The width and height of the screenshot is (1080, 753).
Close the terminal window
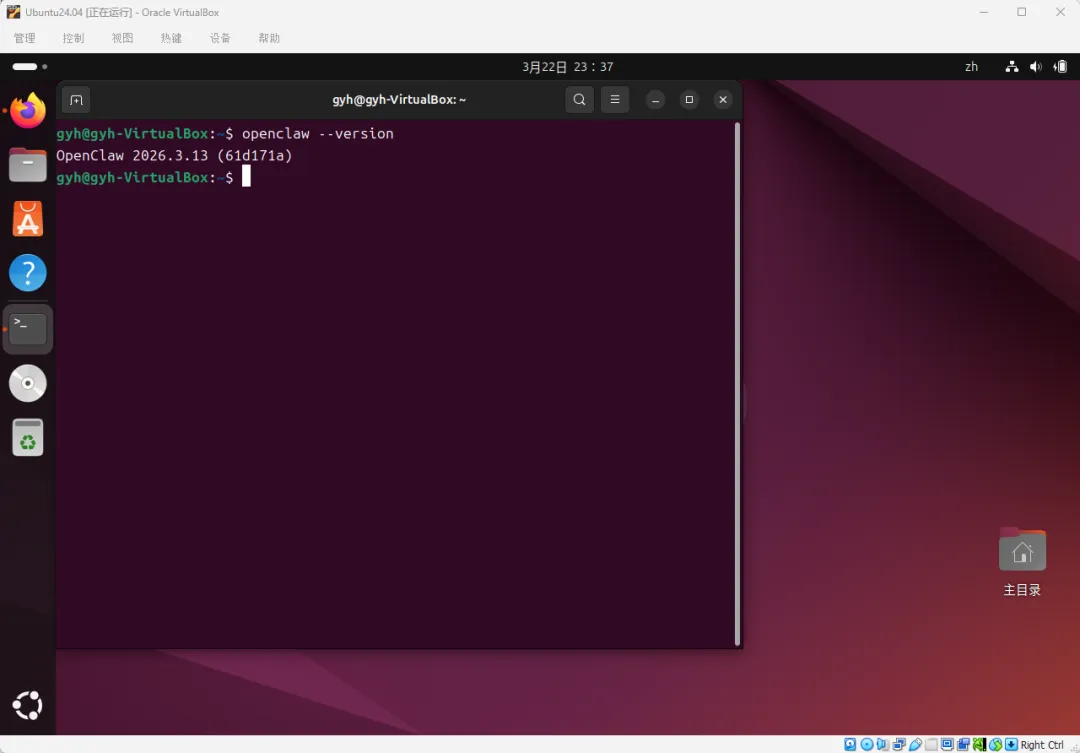click(x=723, y=100)
